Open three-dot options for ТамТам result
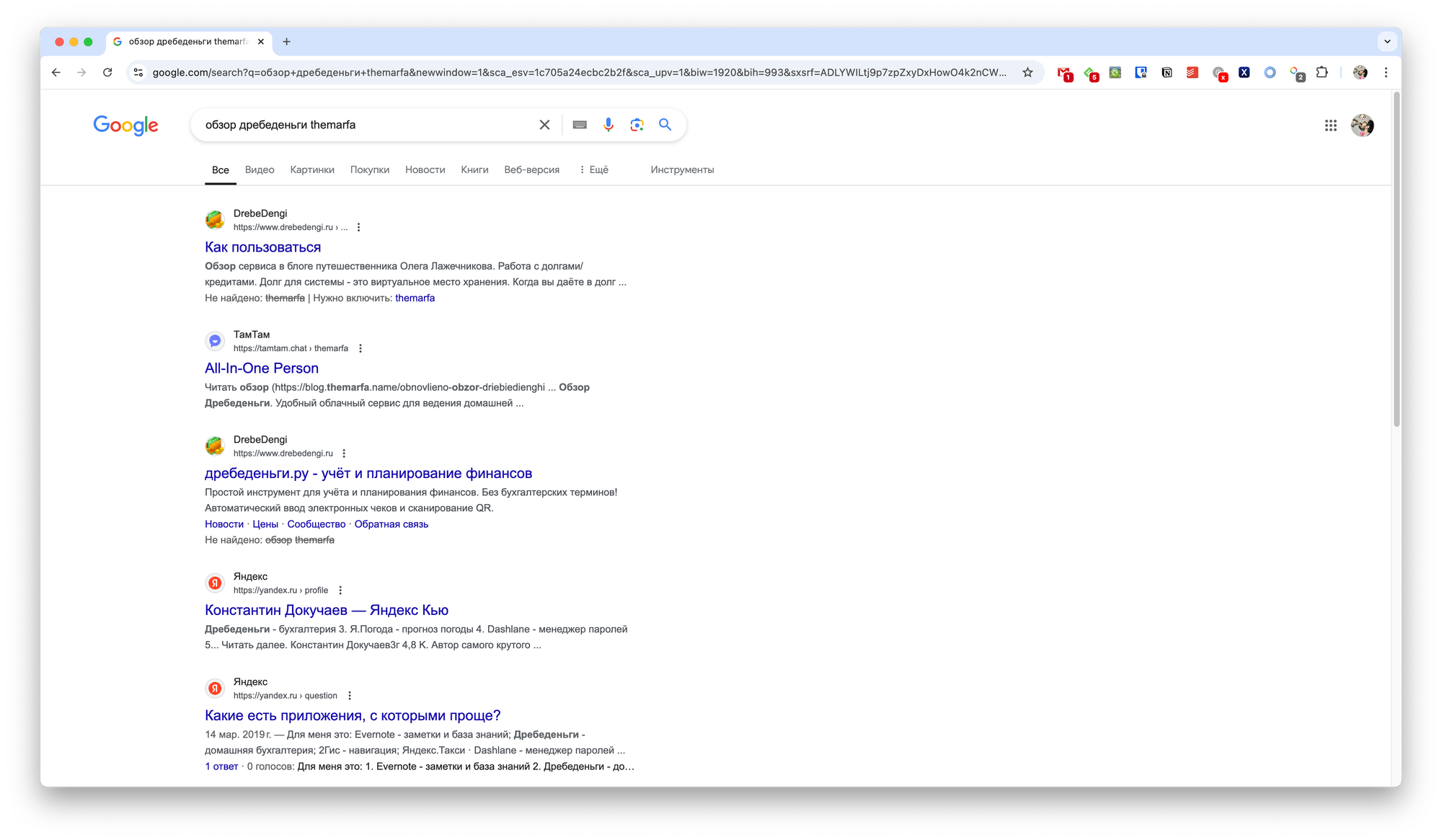This screenshot has height=840, width=1442. point(360,348)
